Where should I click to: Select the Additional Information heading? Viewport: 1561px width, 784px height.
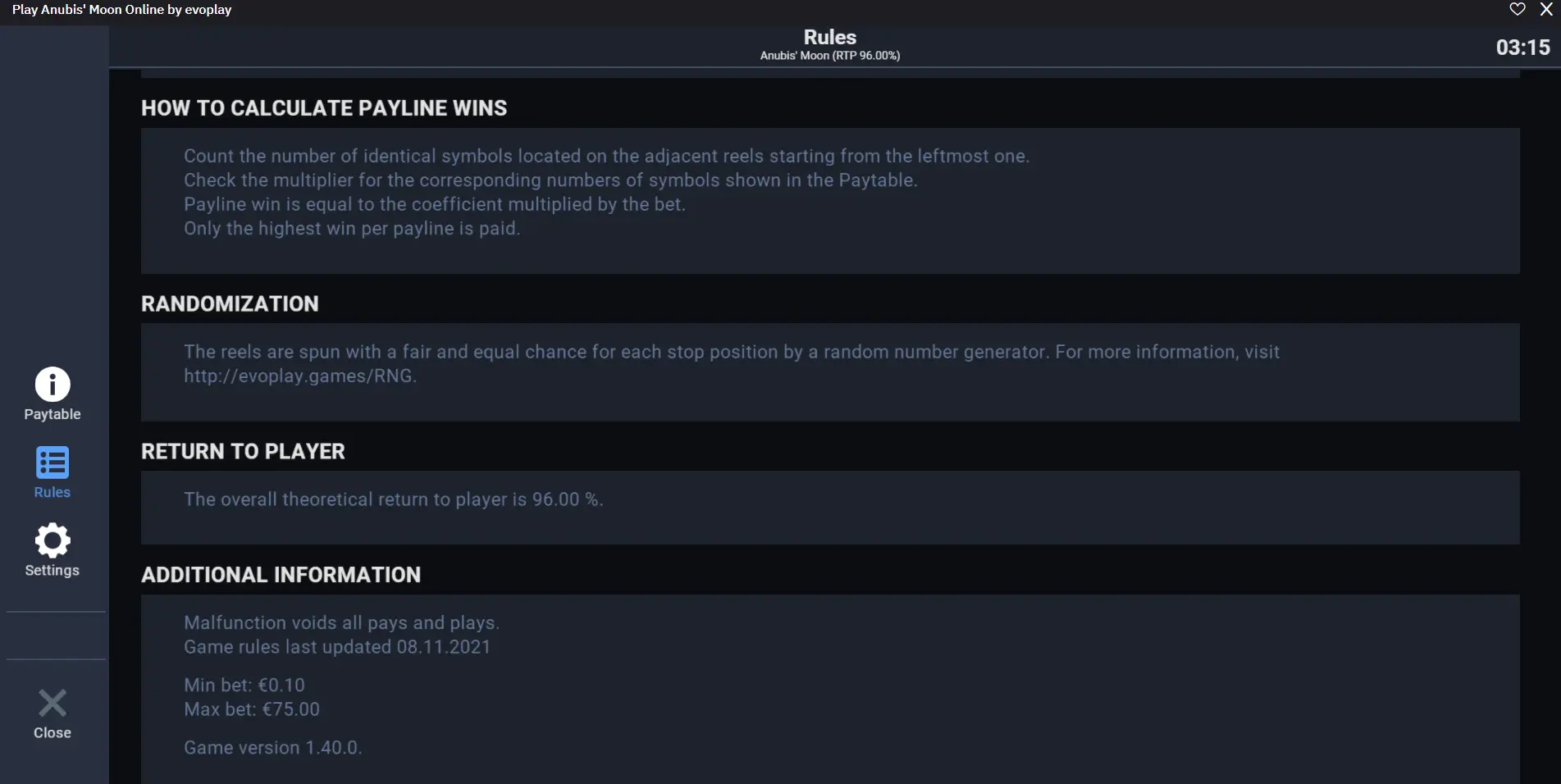tap(281, 575)
